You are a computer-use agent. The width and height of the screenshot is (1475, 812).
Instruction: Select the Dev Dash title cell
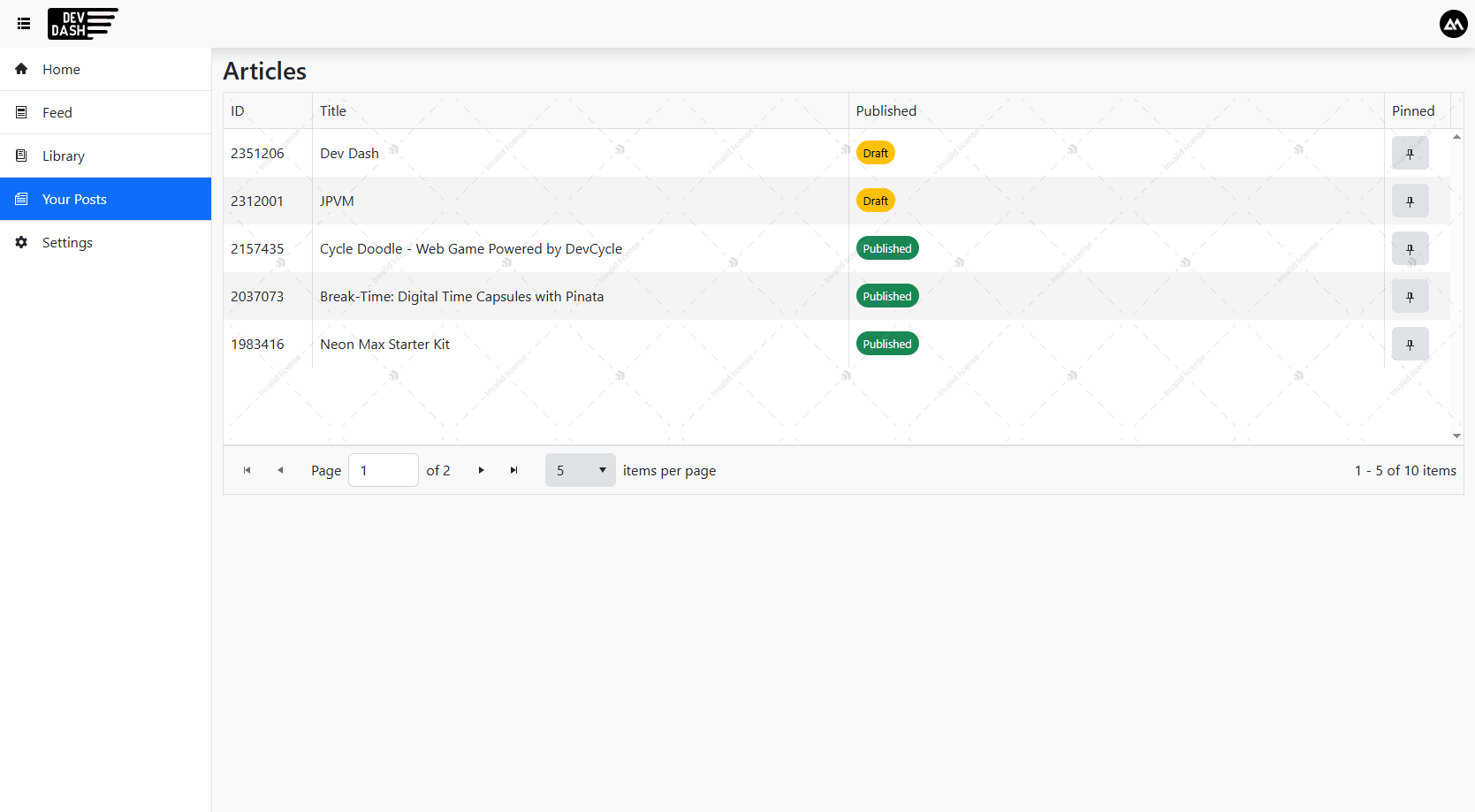tap(581, 153)
